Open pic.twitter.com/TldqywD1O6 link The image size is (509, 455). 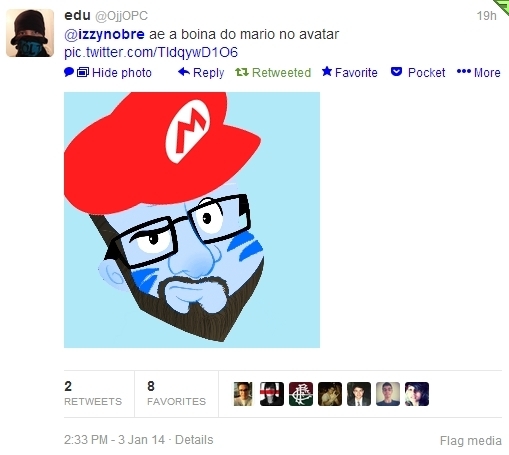[151, 53]
